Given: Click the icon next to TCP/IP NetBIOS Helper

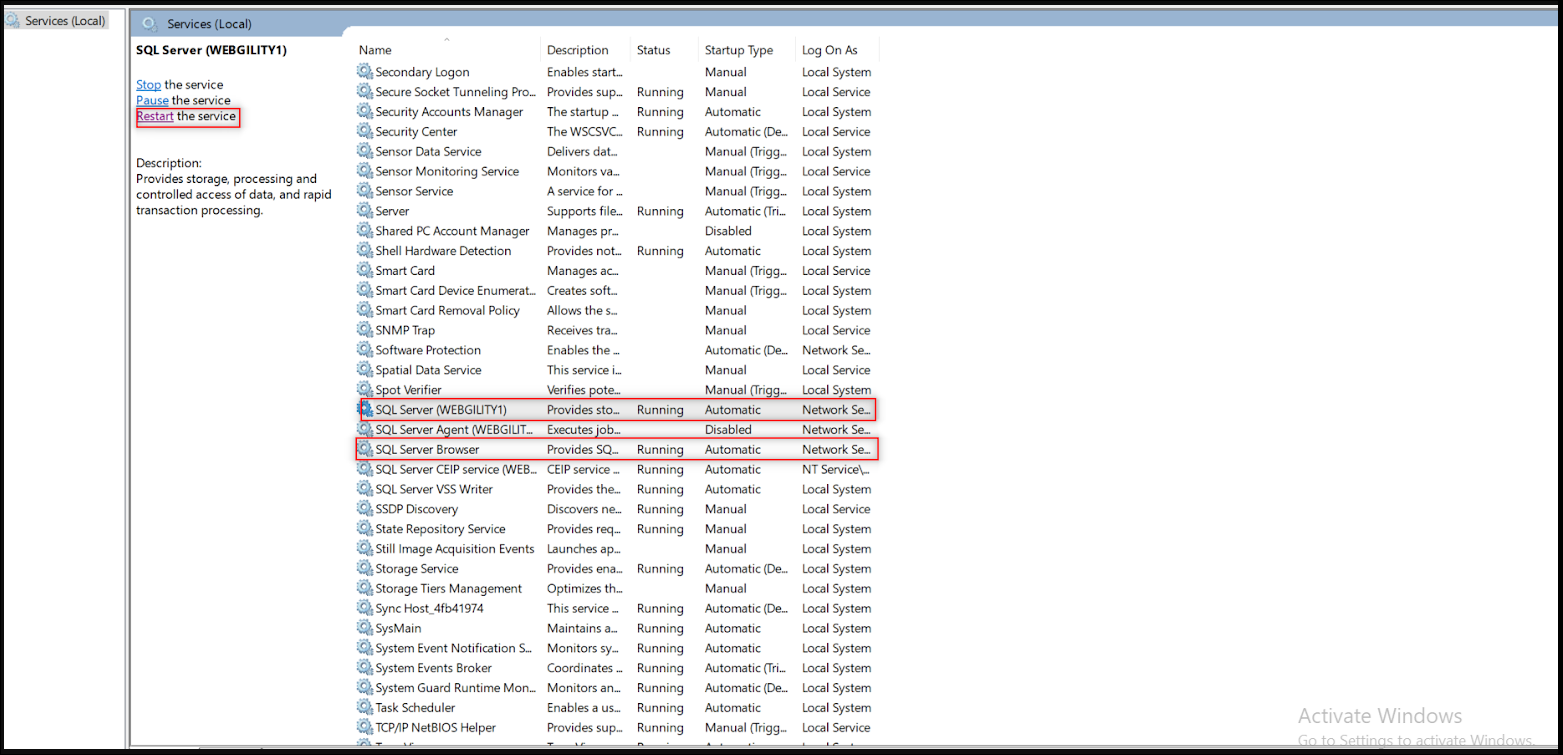Looking at the screenshot, I should (x=365, y=727).
